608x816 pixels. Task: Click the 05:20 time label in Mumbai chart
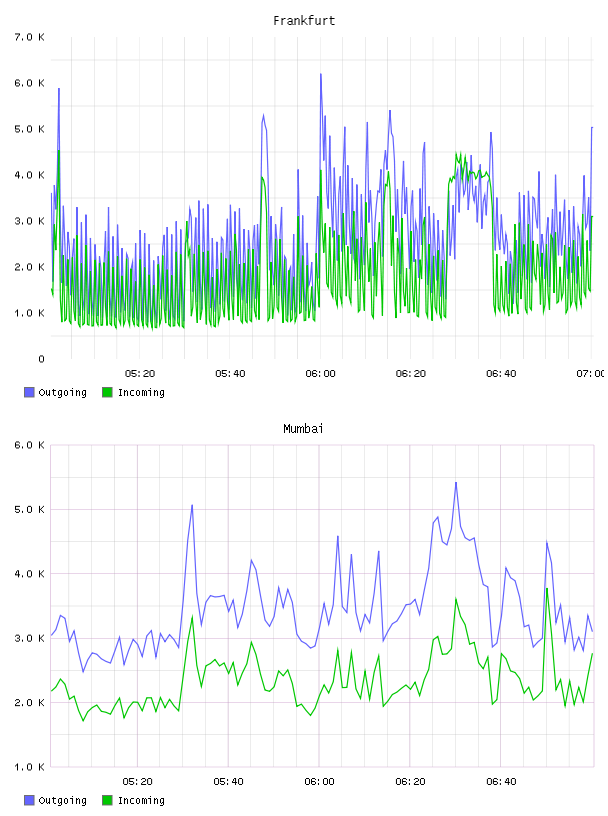(x=138, y=782)
